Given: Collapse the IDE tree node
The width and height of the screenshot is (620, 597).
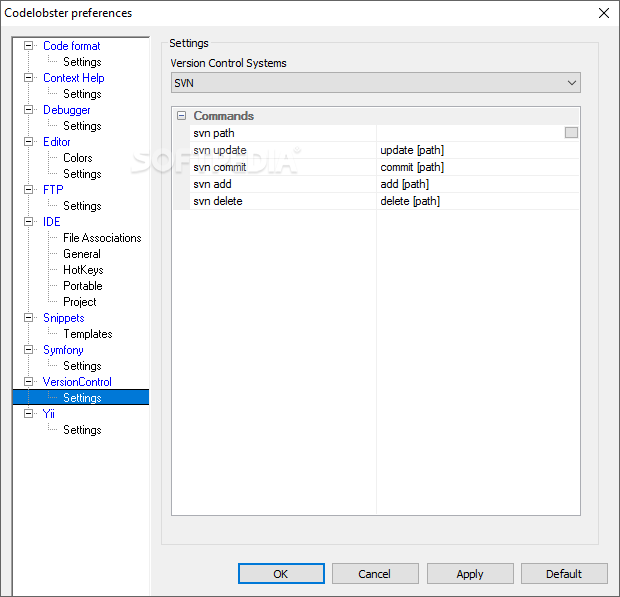Looking at the screenshot, I should click(x=28, y=221).
